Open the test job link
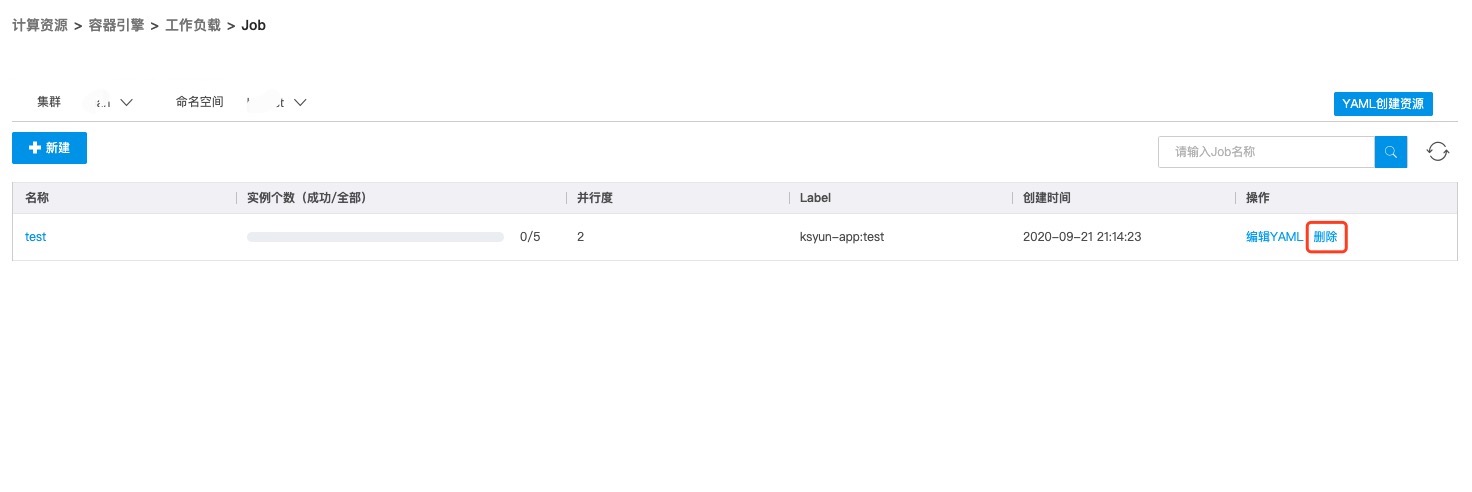Viewport: 1472px width, 492px height. pos(36,237)
